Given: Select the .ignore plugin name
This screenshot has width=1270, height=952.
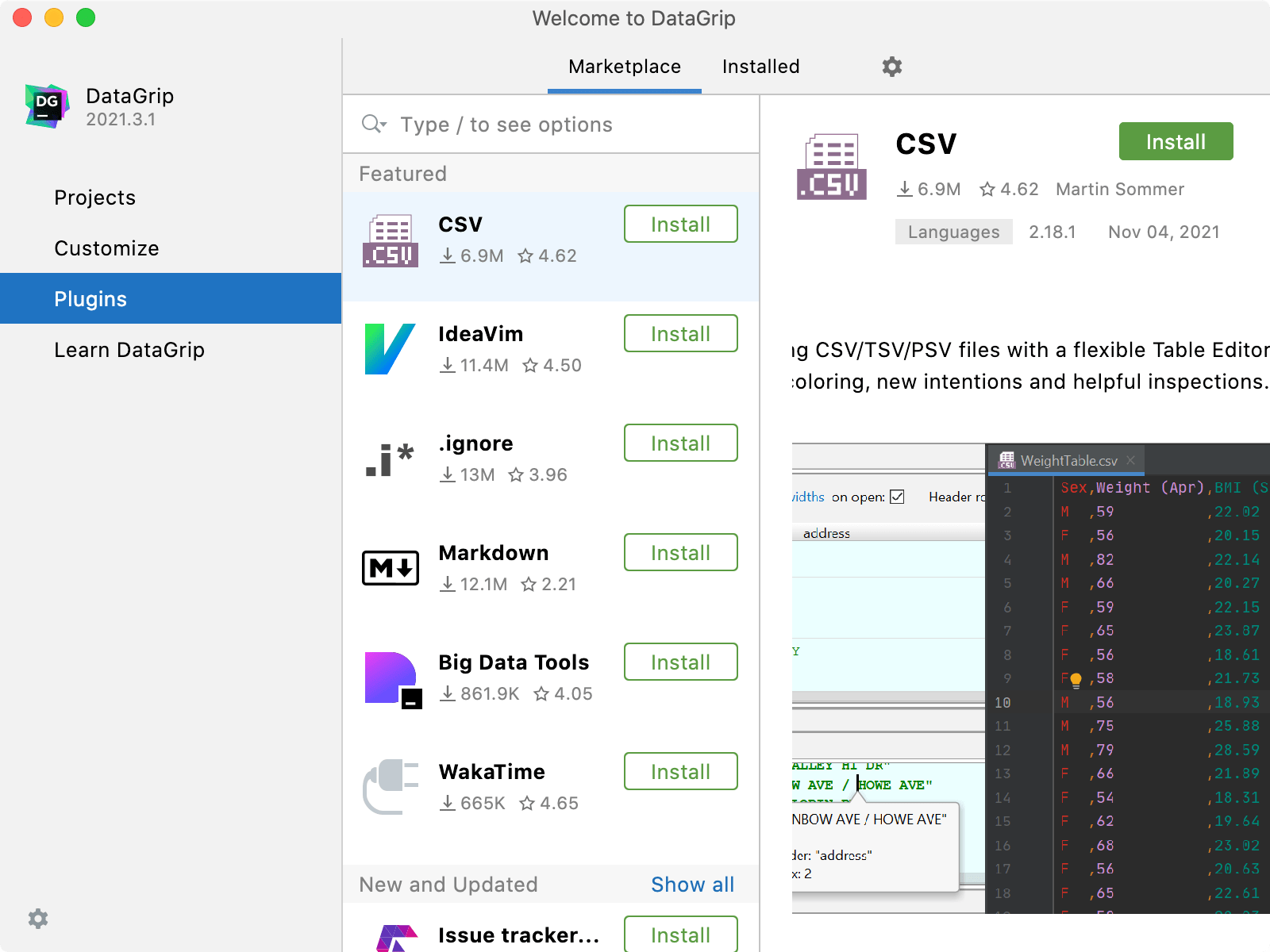Looking at the screenshot, I should 476,443.
